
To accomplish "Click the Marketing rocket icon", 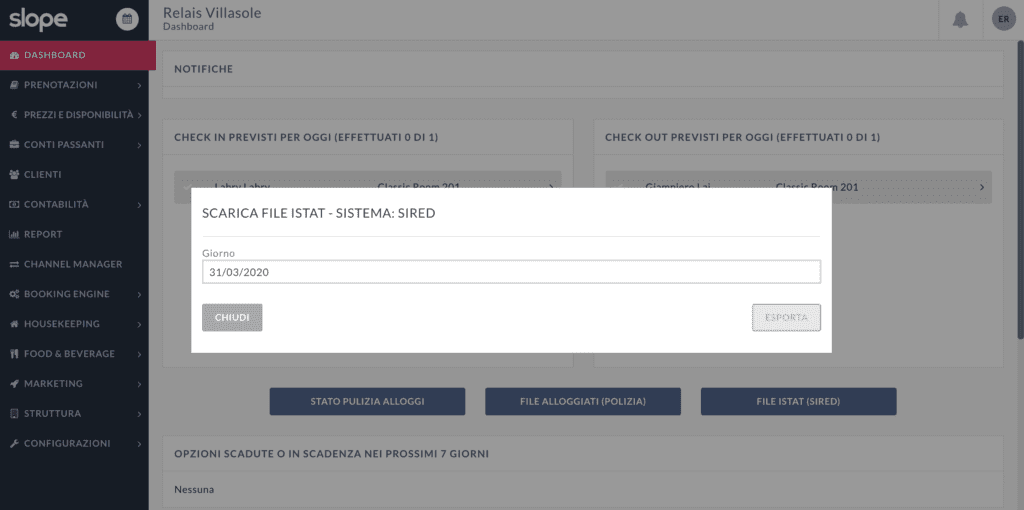I will point(15,384).
